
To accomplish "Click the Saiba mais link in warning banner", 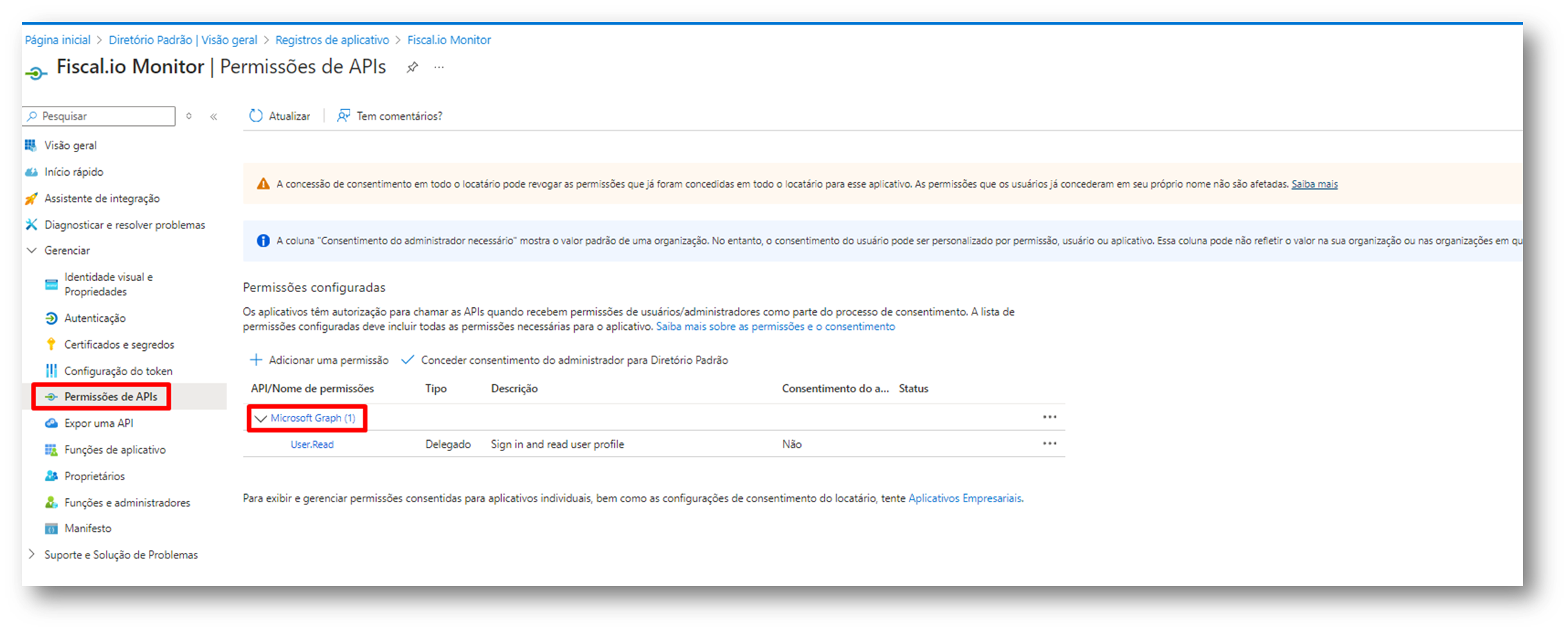I will [x=1315, y=184].
